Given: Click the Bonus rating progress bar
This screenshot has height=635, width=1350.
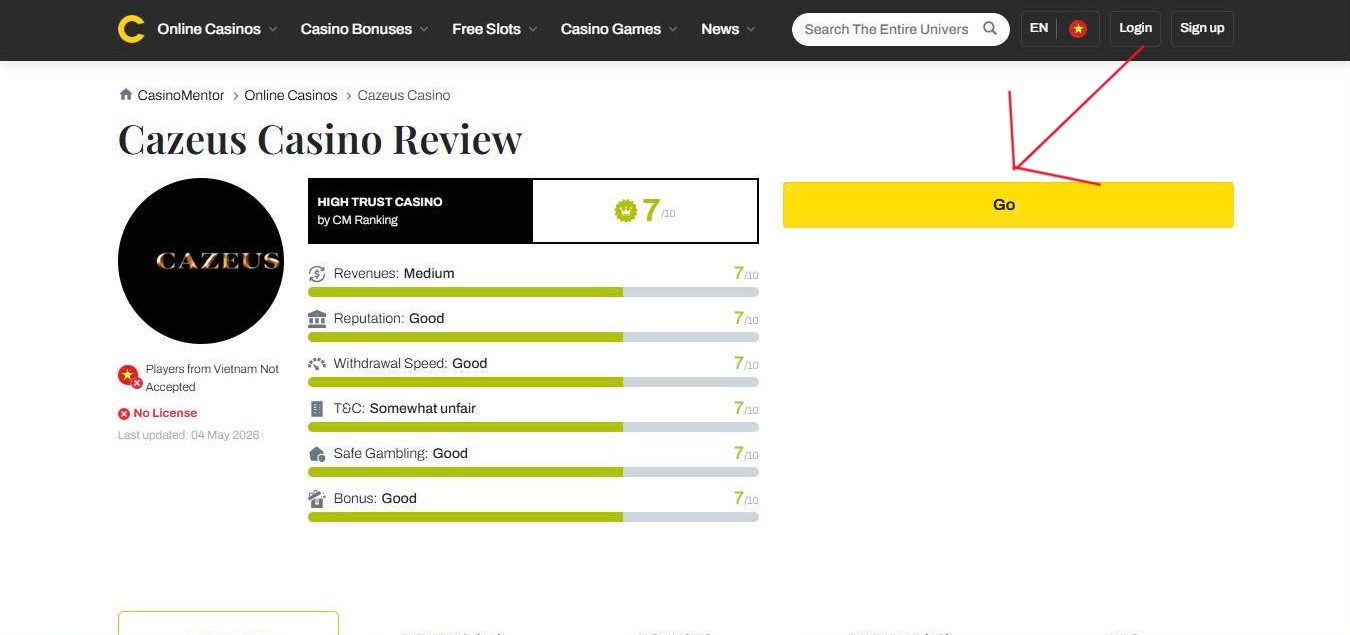Looking at the screenshot, I should (533, 517).
